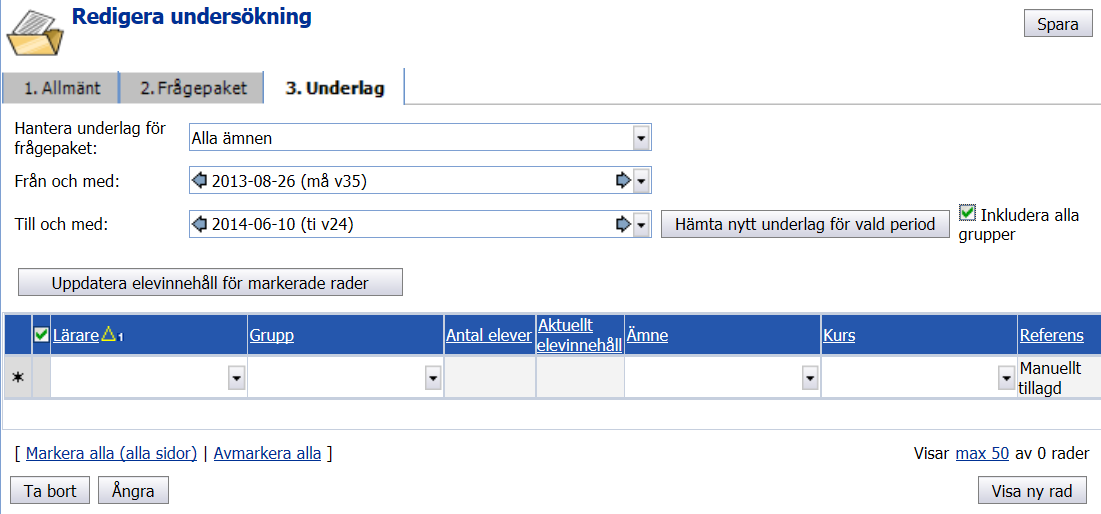Sort by Aktuellt elevinnehåll column header
The height and width of the screenshot is (514, 1101).
pos(579,334)
